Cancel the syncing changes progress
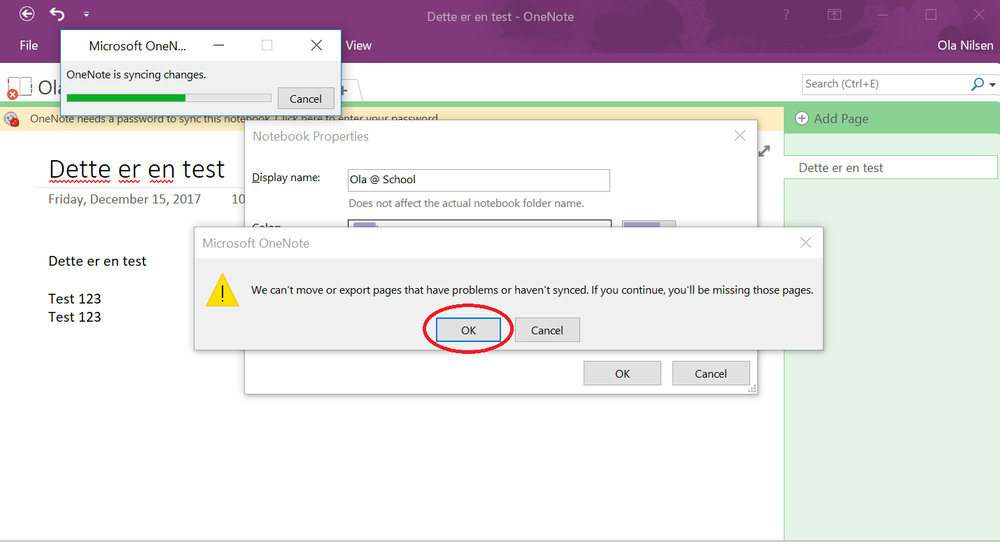1000x542 pixels. [x=305, y=98]
